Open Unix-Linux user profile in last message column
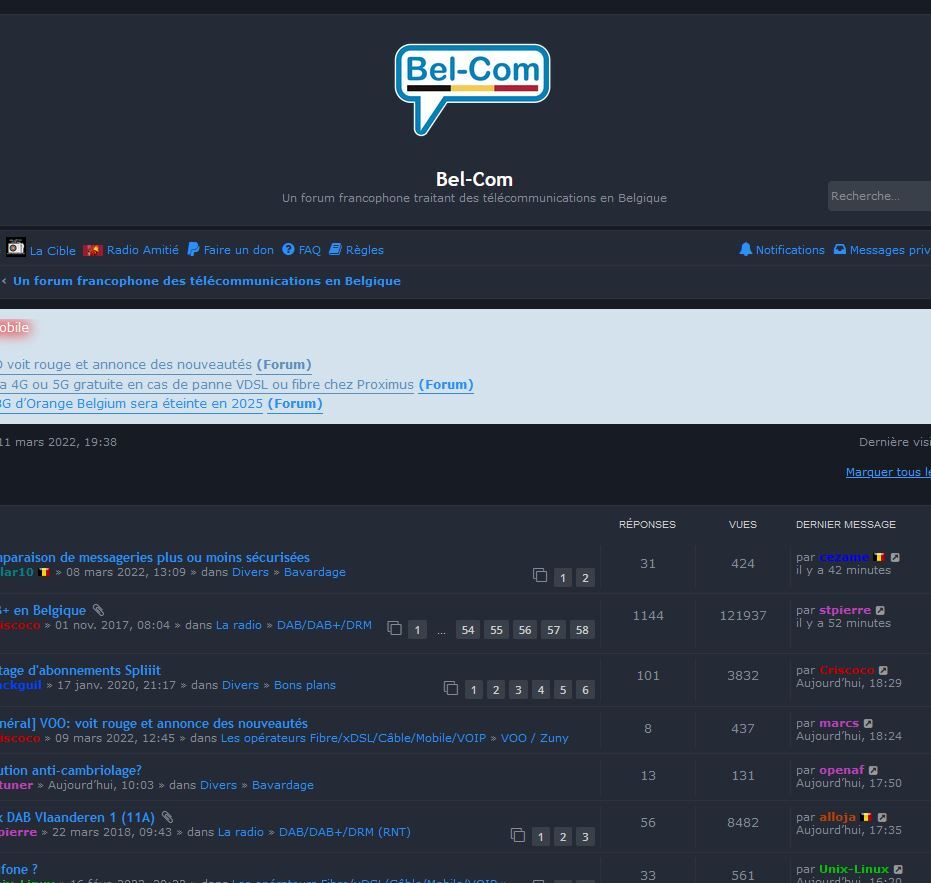The height and width of the screenshot is (883, 931). tap(854, 869)
